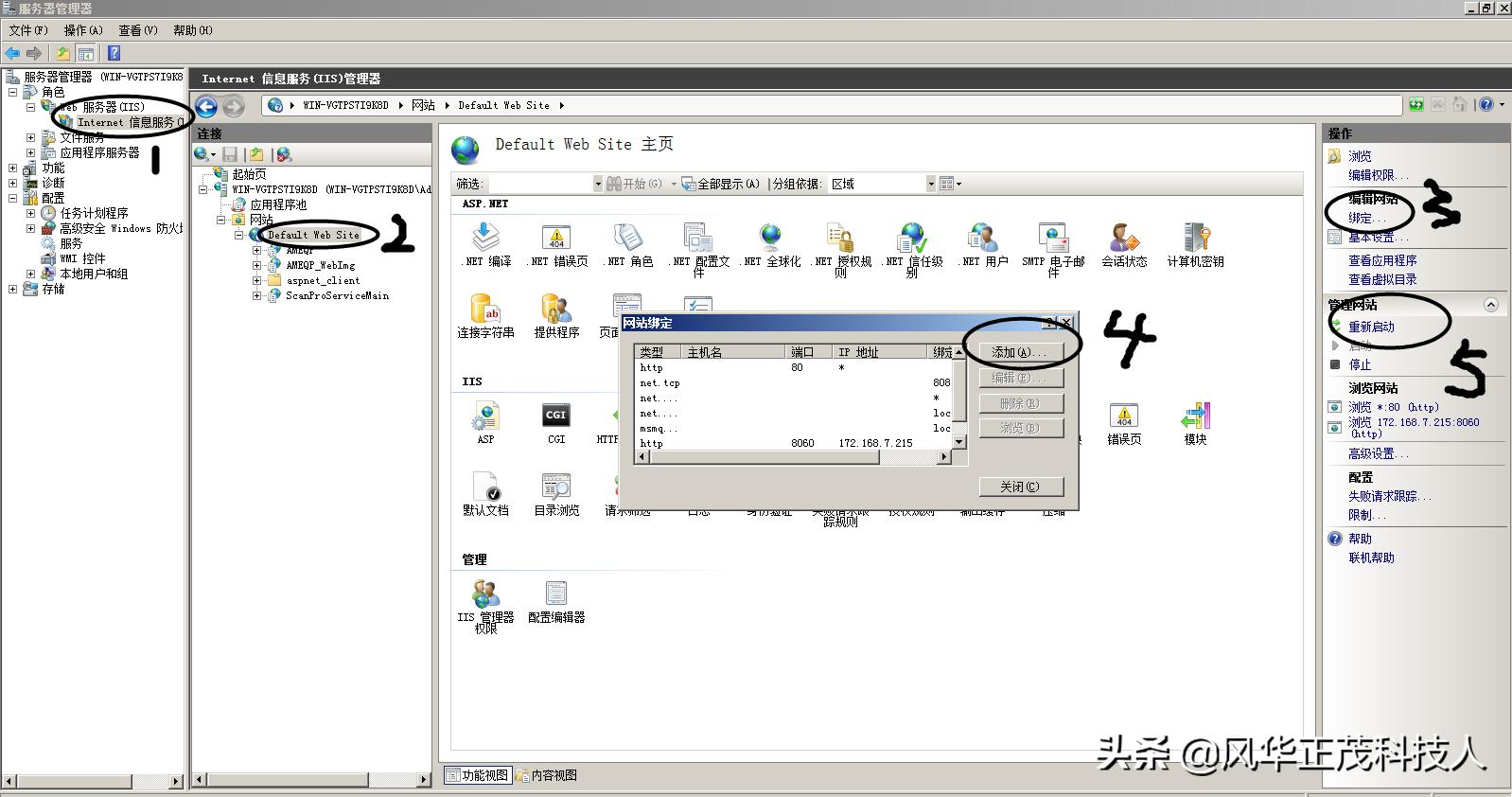Open the 操作(A) menu

pyautogui.click(x=83, y=30)
